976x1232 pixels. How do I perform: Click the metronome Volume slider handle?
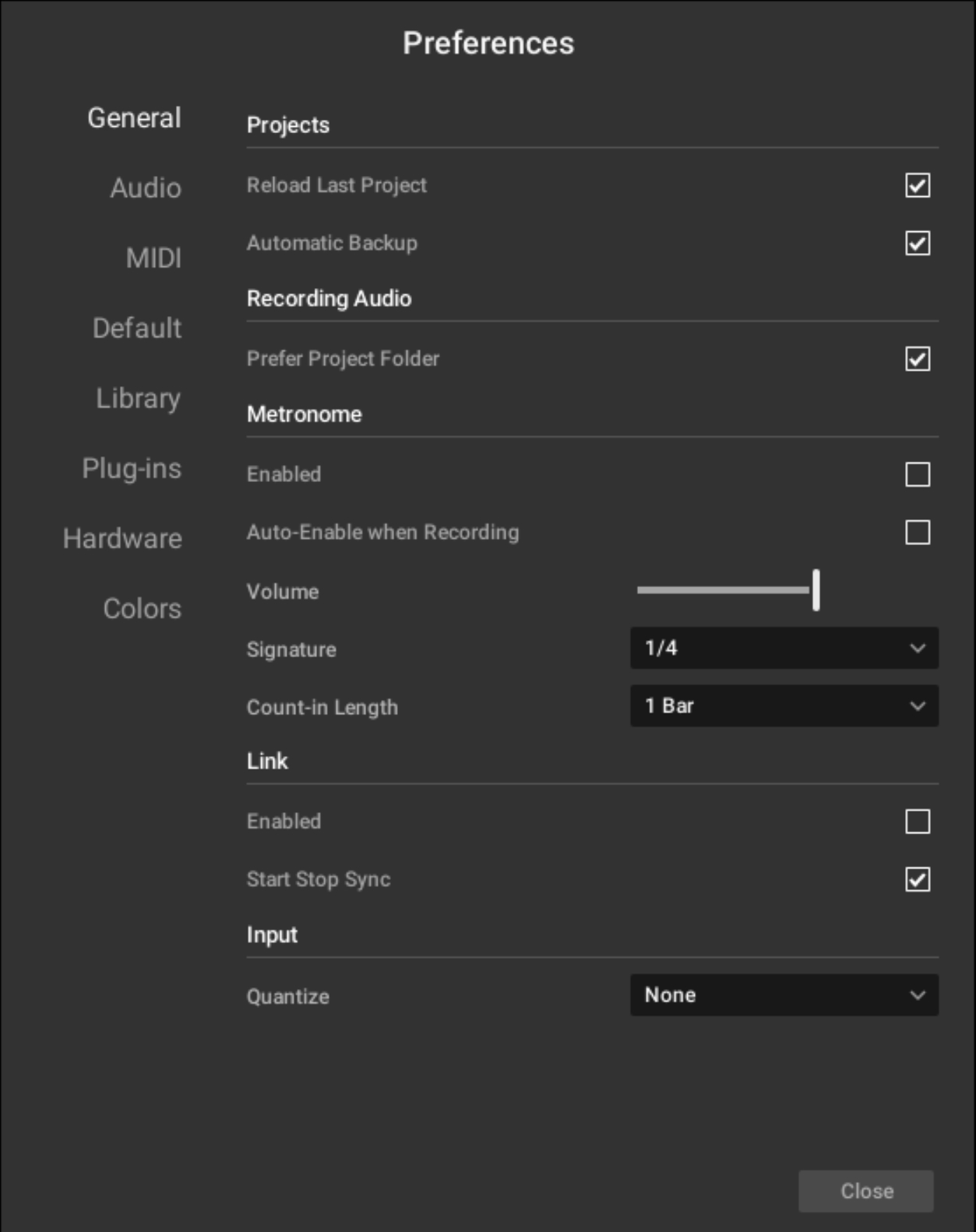point(816,590)
